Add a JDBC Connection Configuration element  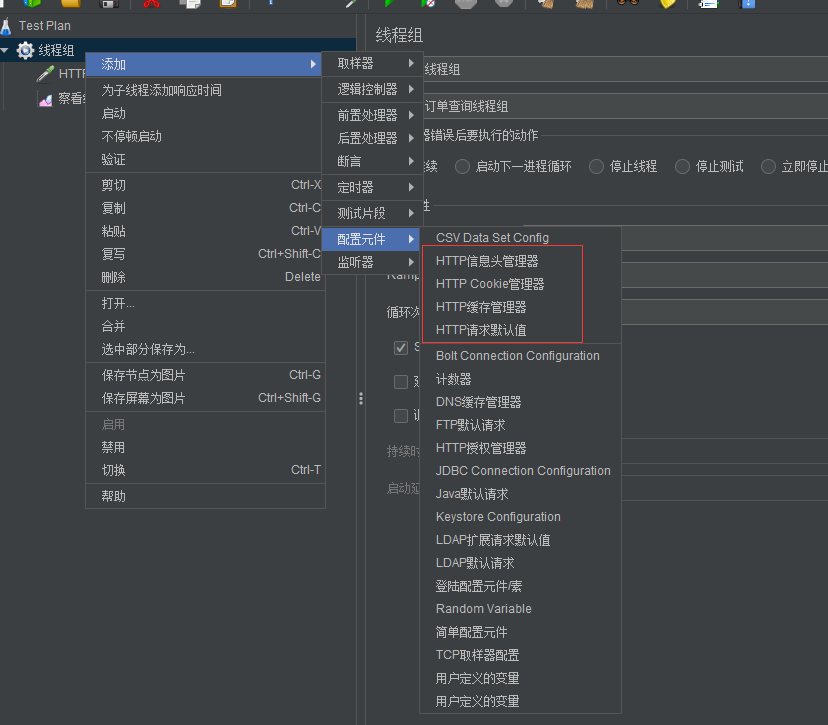click(x=520, y=471)
